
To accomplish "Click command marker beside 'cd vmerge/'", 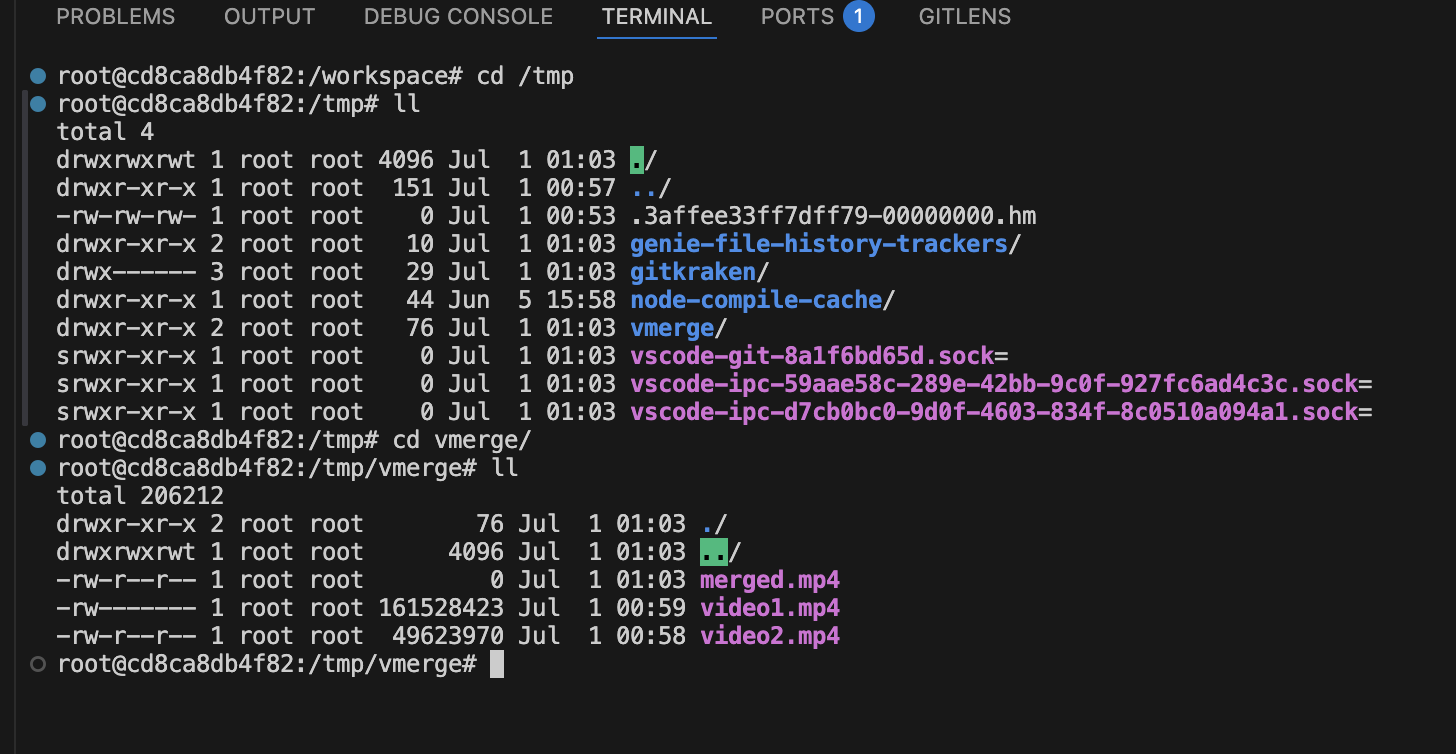I will 38,440.
